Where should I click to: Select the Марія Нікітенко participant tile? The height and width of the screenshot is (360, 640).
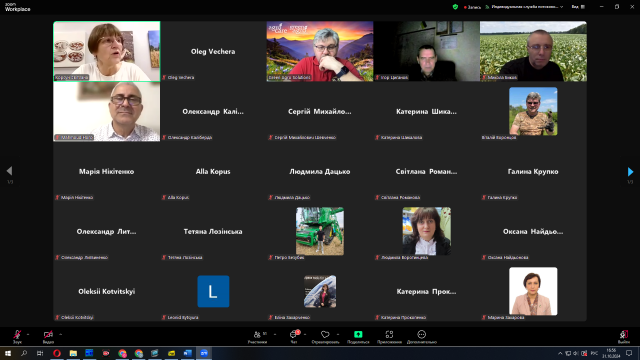(107, 171)
